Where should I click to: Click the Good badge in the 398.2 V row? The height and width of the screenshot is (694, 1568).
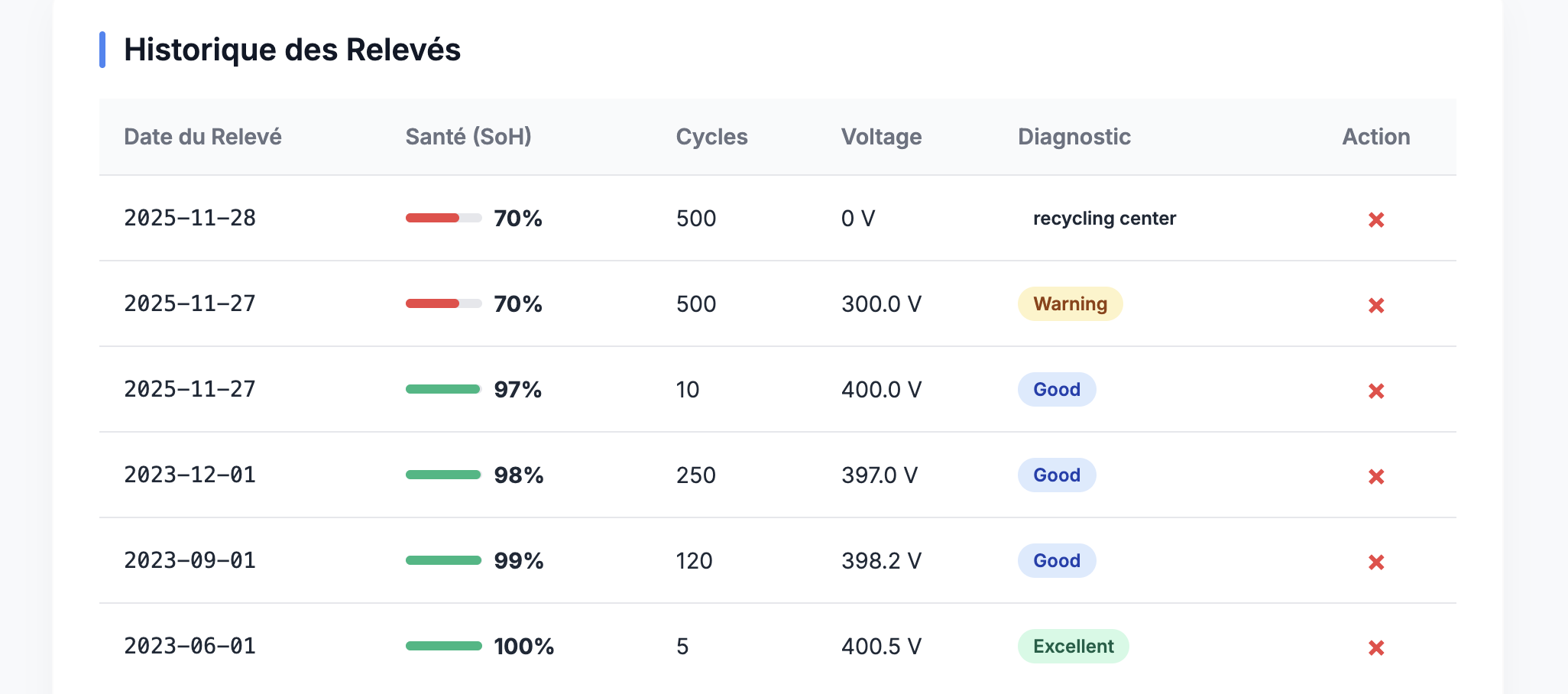[x=1056, y=561]
